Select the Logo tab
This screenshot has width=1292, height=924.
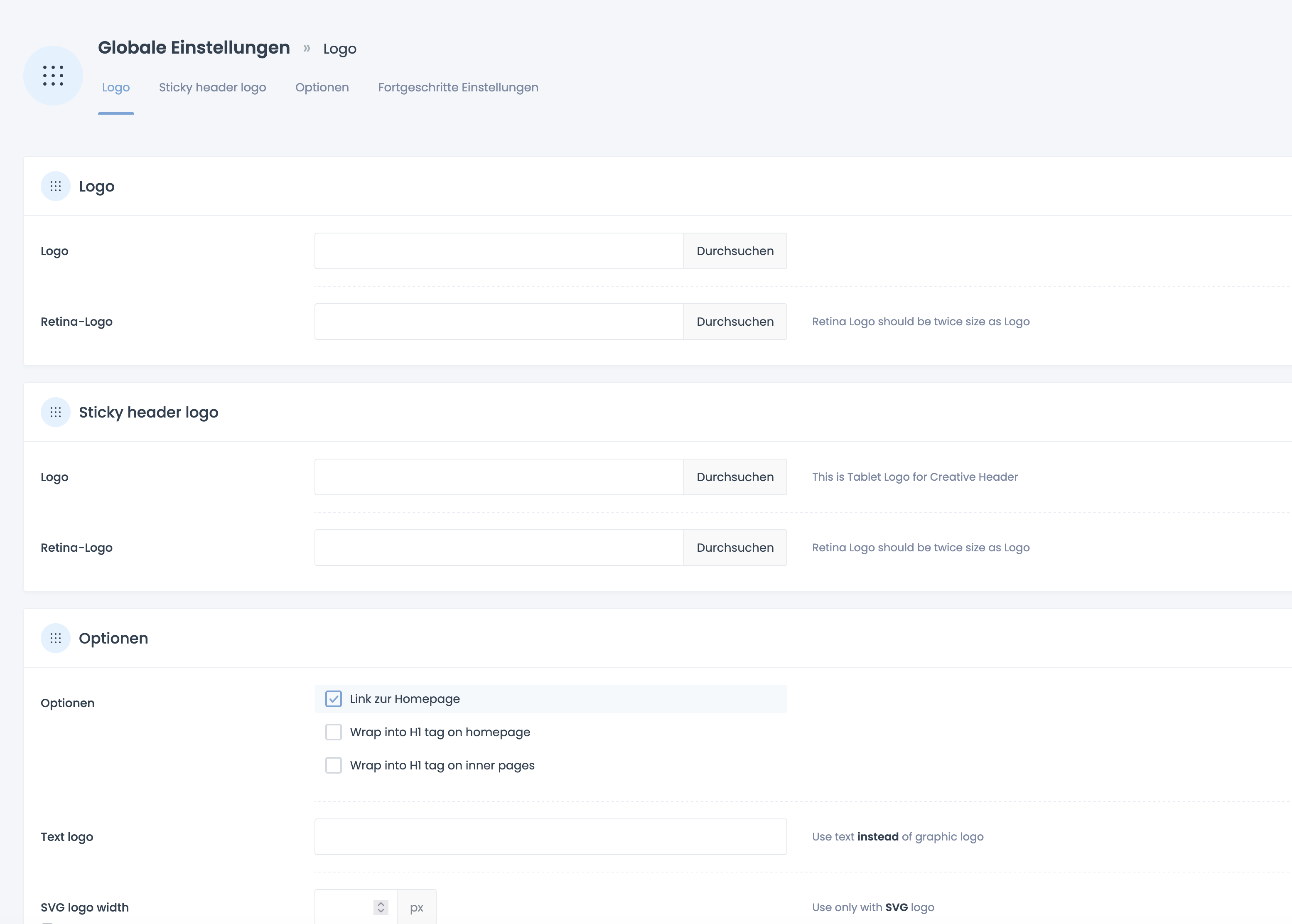[116, 88]
